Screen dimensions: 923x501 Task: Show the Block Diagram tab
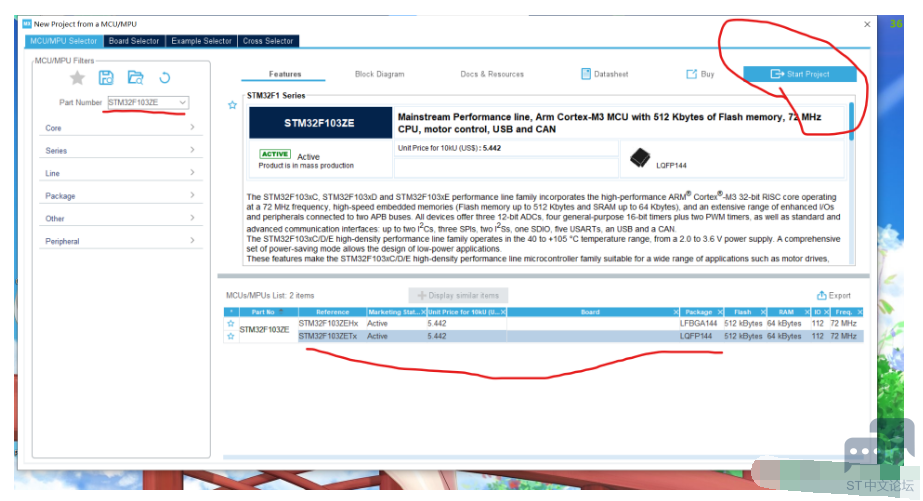coord(380,74)
